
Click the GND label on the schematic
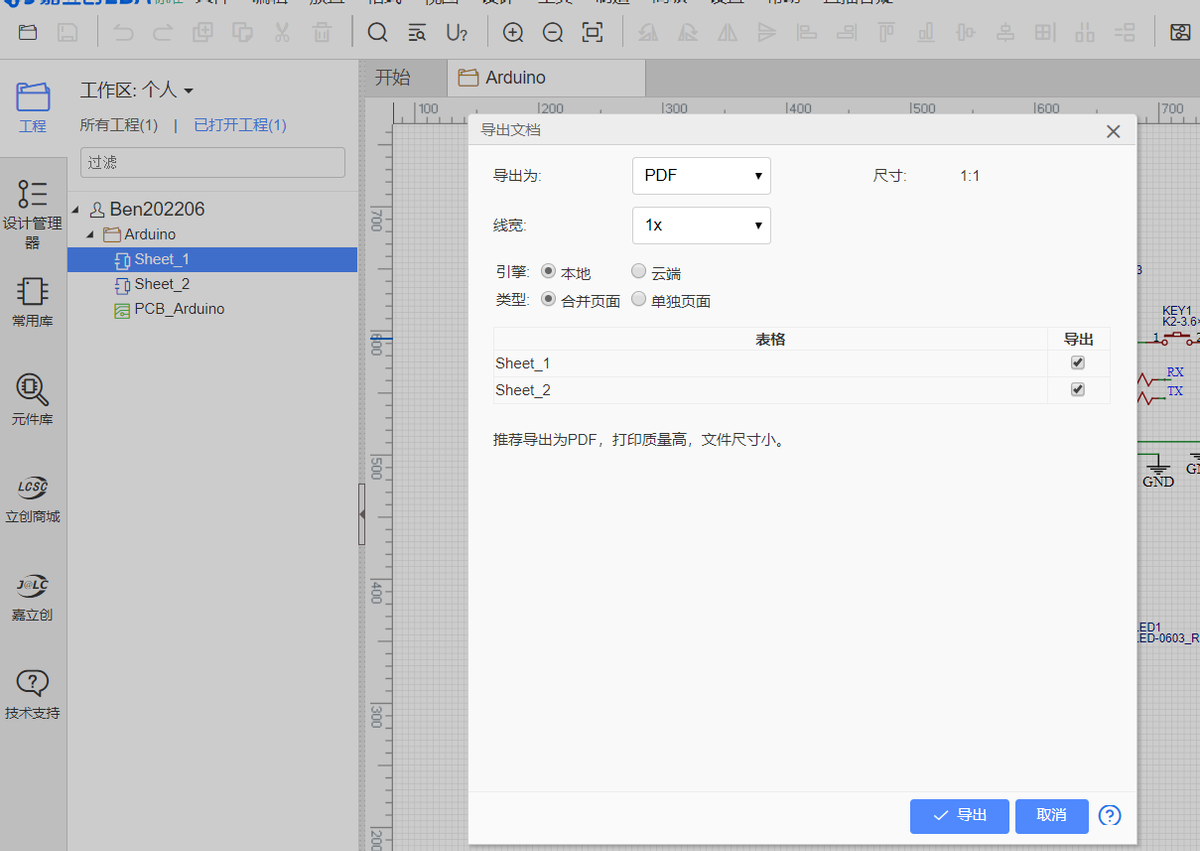click(1158, 481)
